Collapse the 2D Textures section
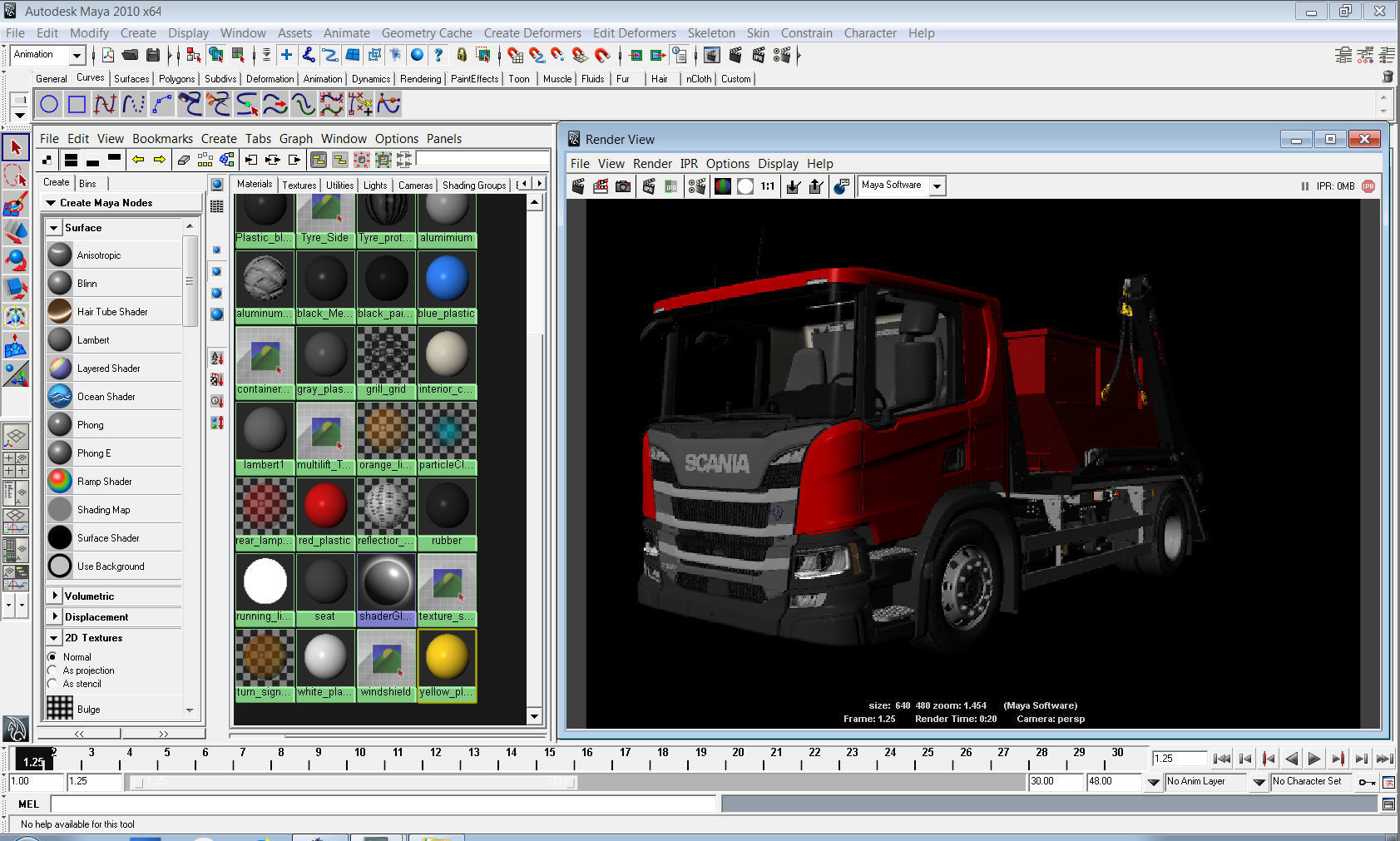 click(54, 638)
